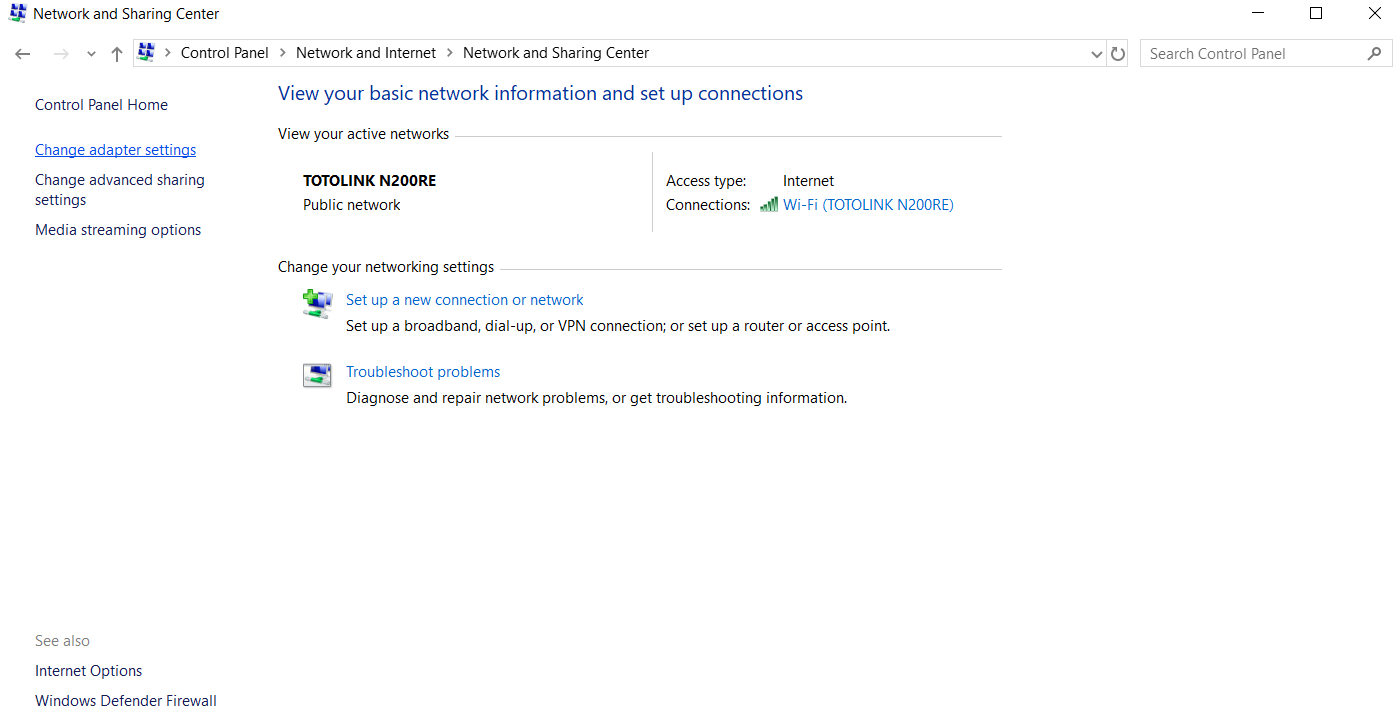Screen dimensions: 1393x728
Task: Minimize the Network and Sharing Center window
Action: click(1257, 14)
